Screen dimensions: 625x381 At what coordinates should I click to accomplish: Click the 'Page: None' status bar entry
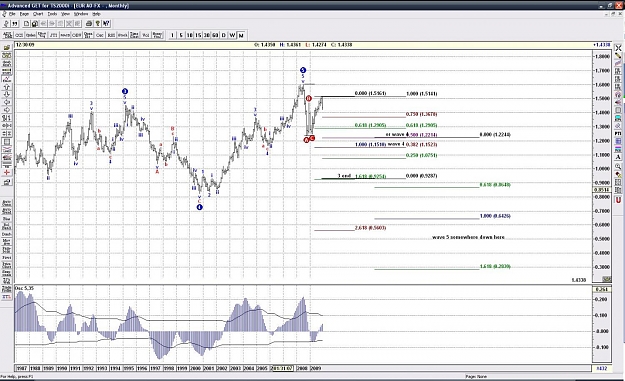[x=476, y=376]
